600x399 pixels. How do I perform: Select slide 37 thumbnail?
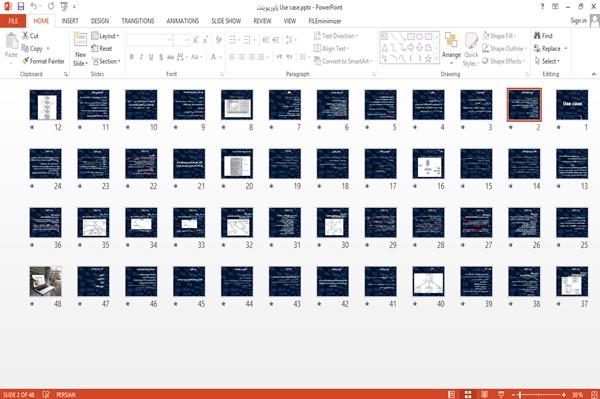pos(572,281)
